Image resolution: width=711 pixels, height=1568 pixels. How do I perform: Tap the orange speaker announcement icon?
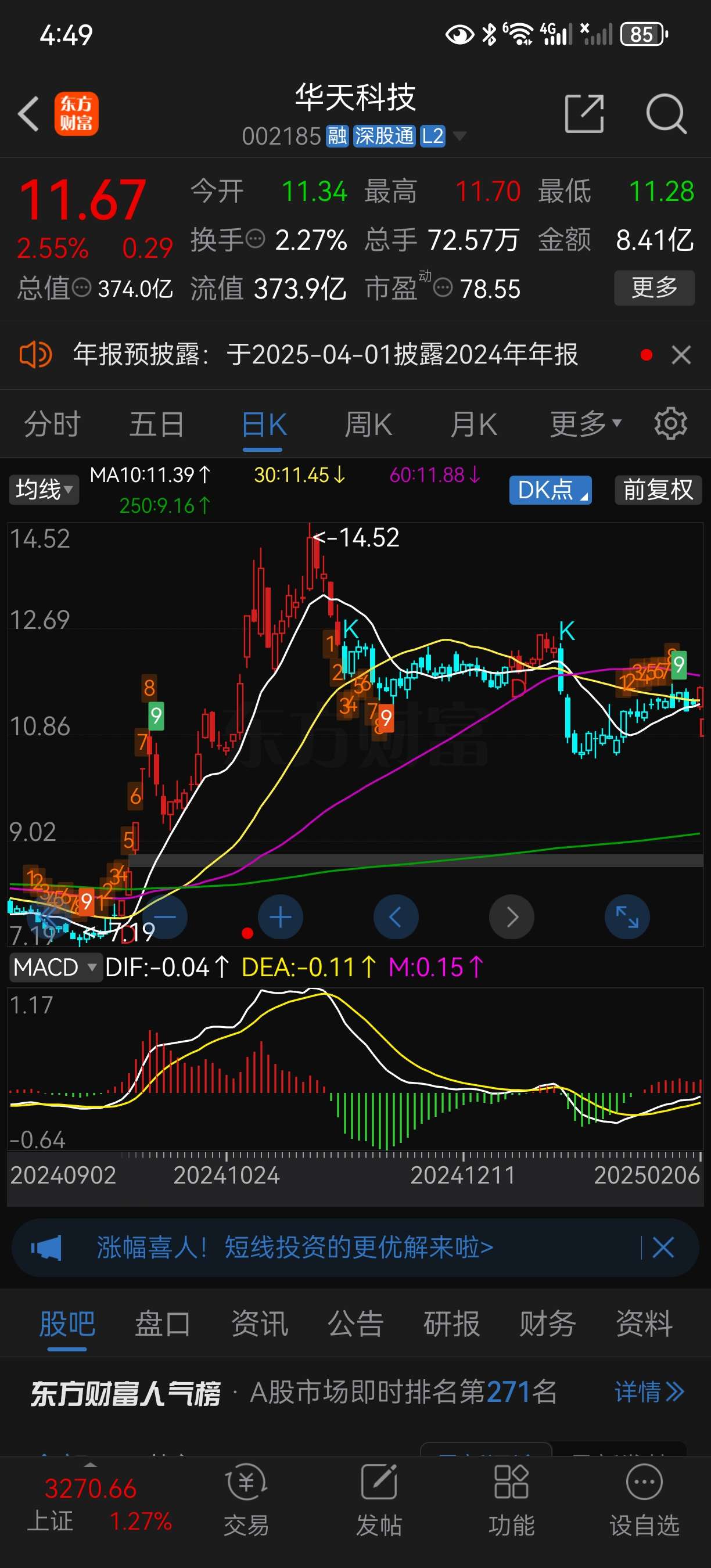(35, 354)
